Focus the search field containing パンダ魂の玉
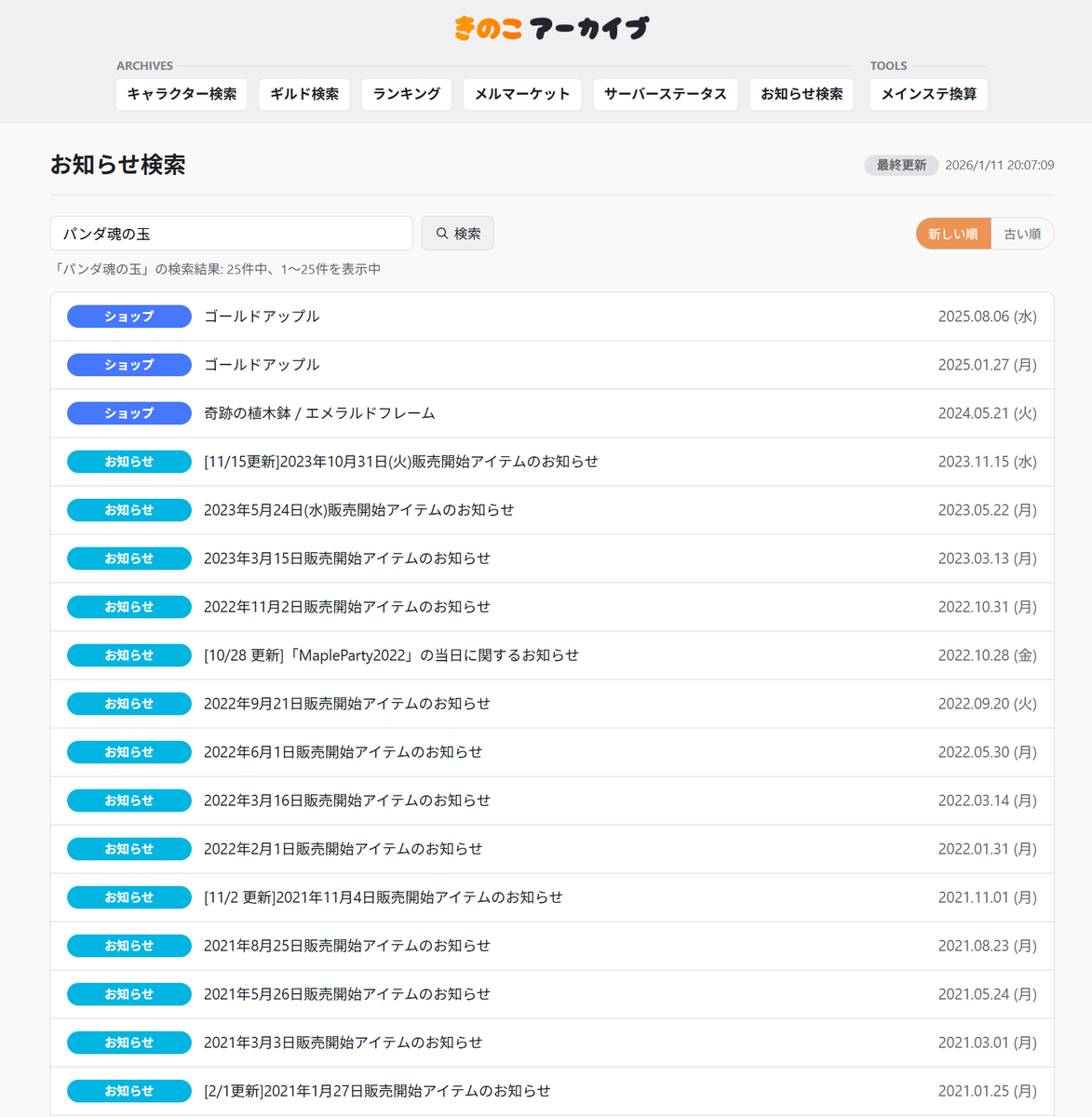Viewport: 1092px width, 1117px height. (x=232, y=234)
